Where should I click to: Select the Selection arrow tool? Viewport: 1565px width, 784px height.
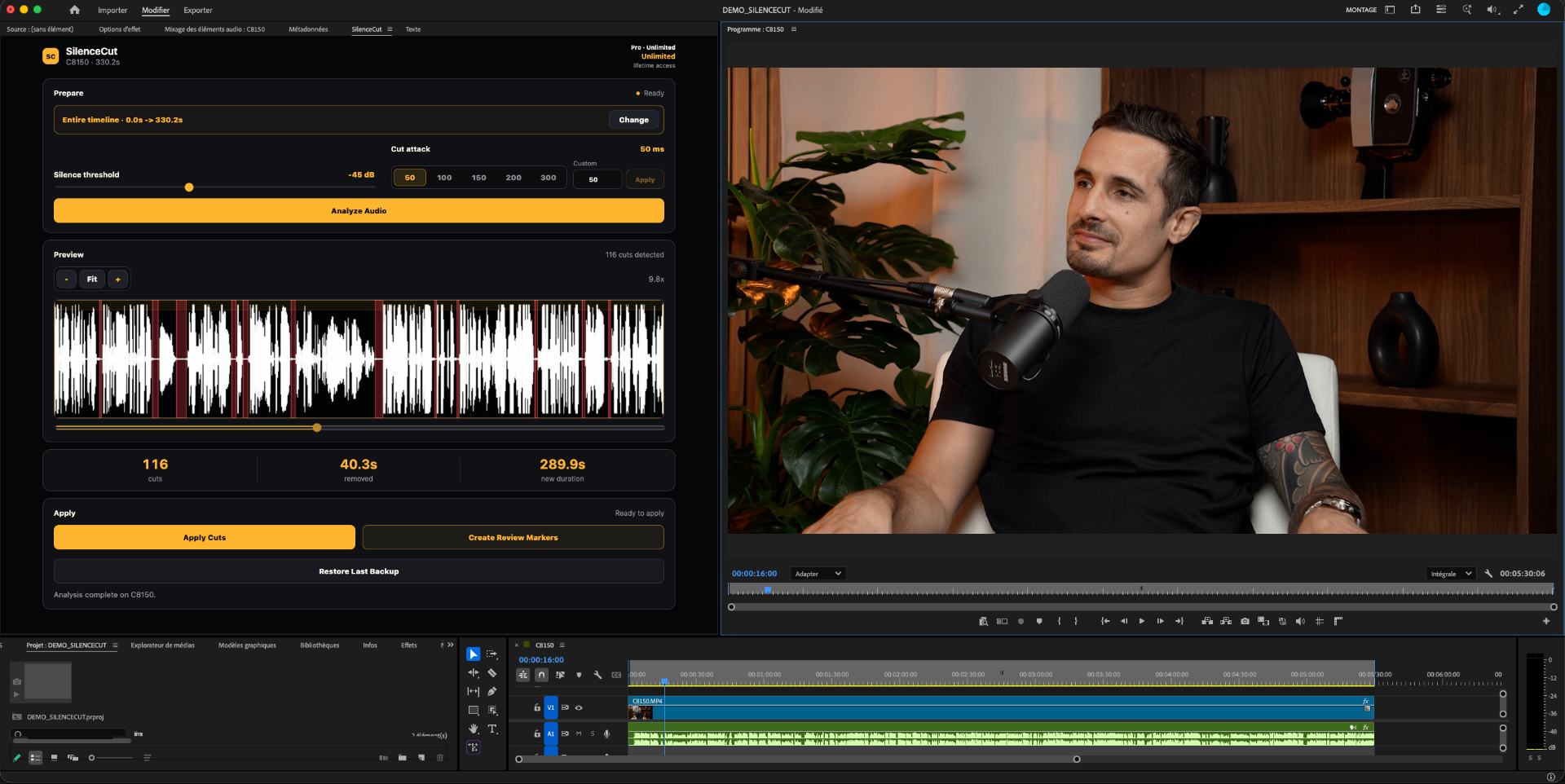pyautogui.click(x=474, y=654)
